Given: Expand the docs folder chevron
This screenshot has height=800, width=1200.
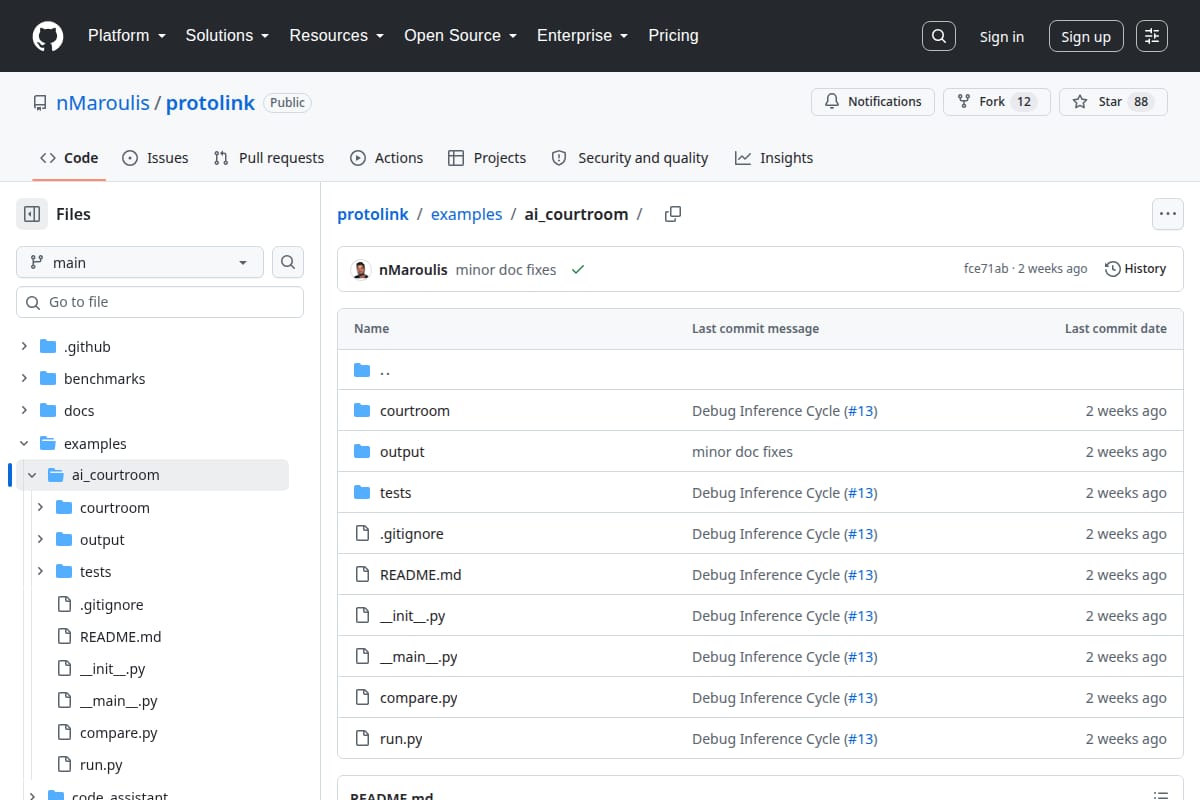Looking at the screenshot, I should [24, 411].
